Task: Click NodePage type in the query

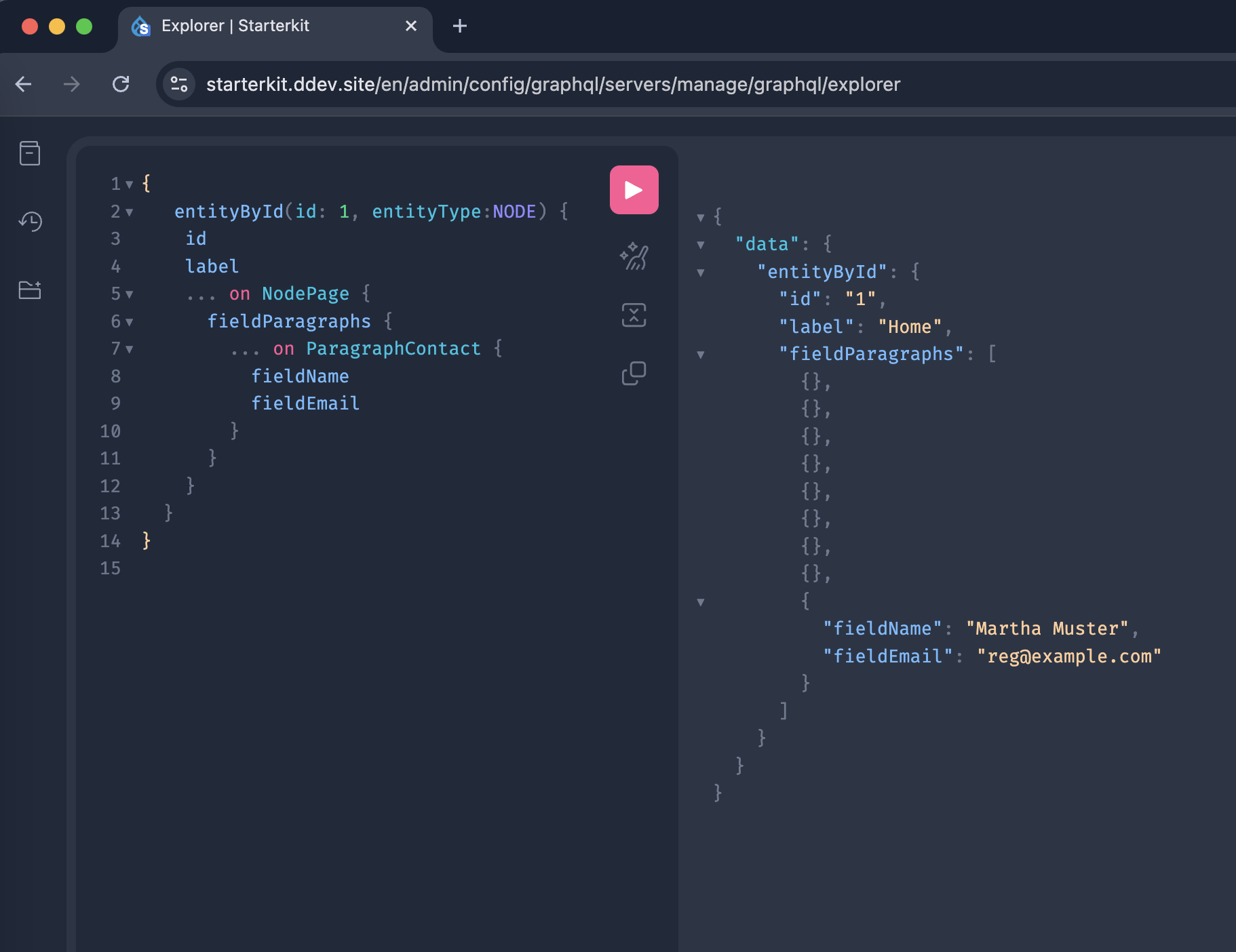Action: [x=305, y=294]
